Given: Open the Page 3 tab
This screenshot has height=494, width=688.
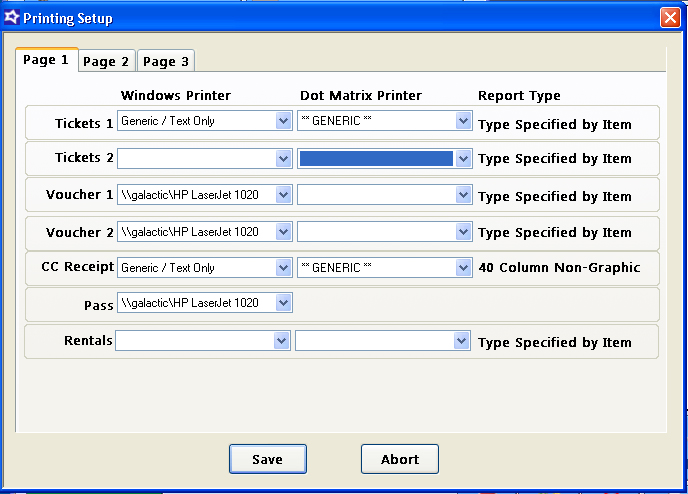Looking at the screenshot, I should click(166, 61).
